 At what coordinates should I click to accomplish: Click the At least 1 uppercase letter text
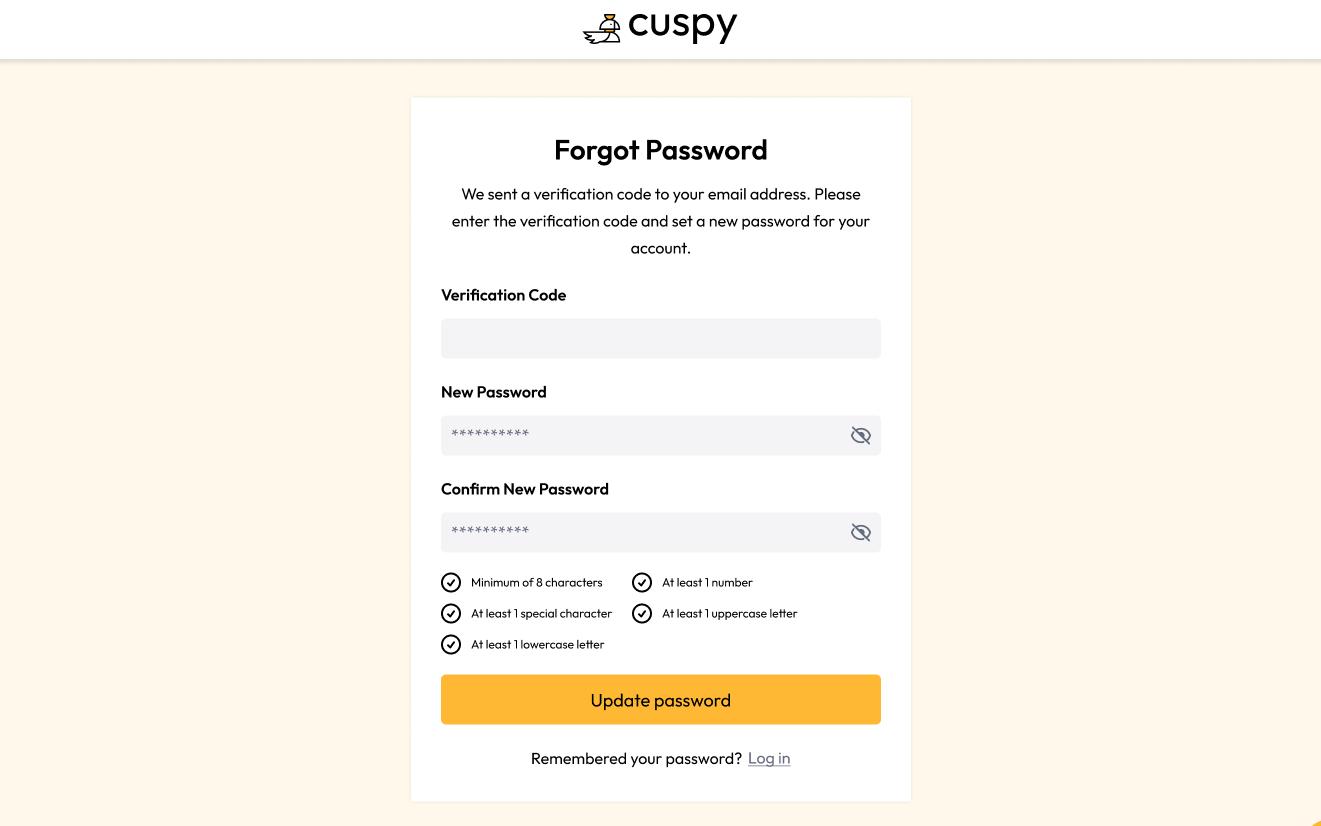730,613
